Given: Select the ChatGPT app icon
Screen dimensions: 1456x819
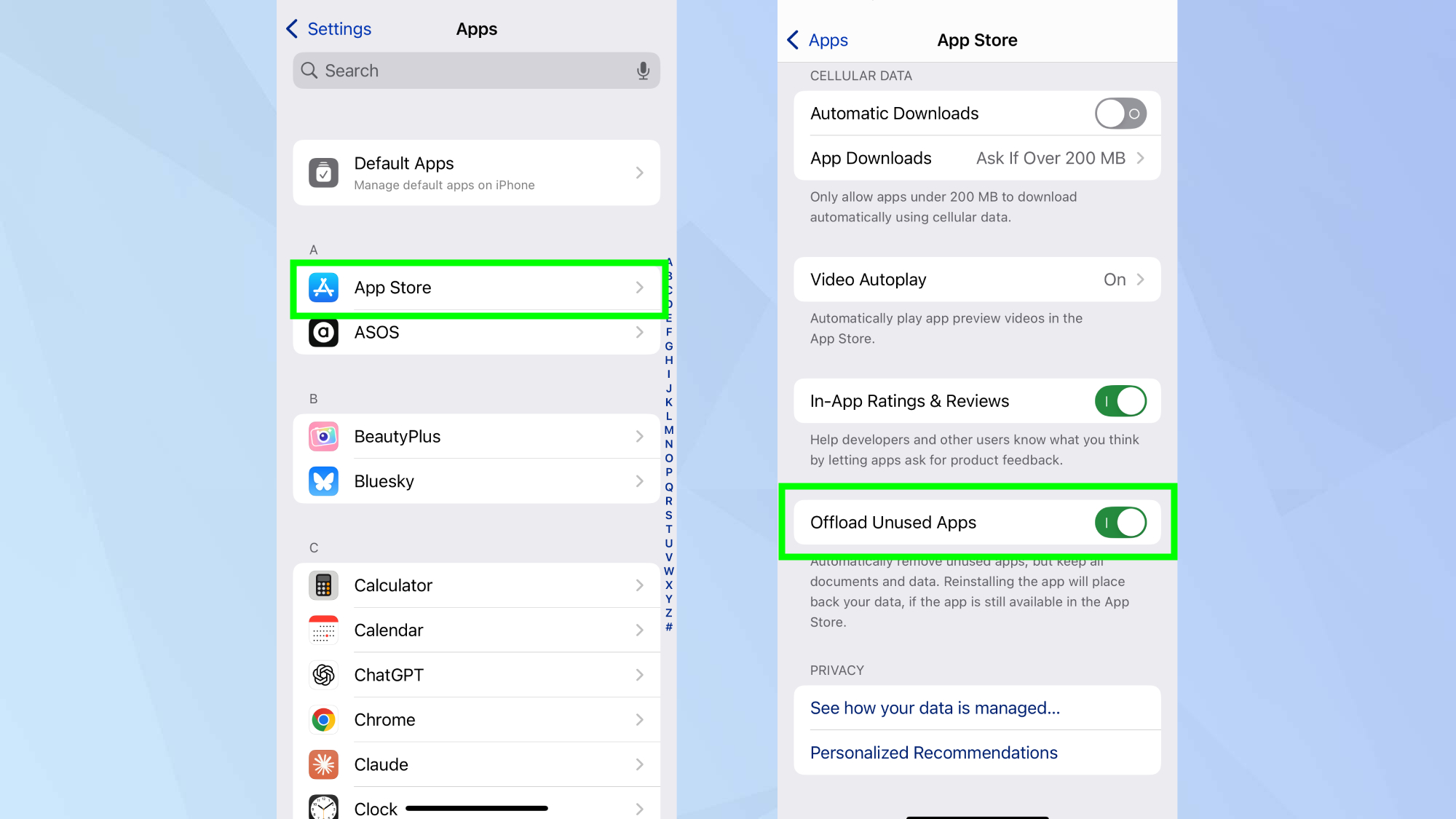Looking at the screenshot, I should click(323, 675).
